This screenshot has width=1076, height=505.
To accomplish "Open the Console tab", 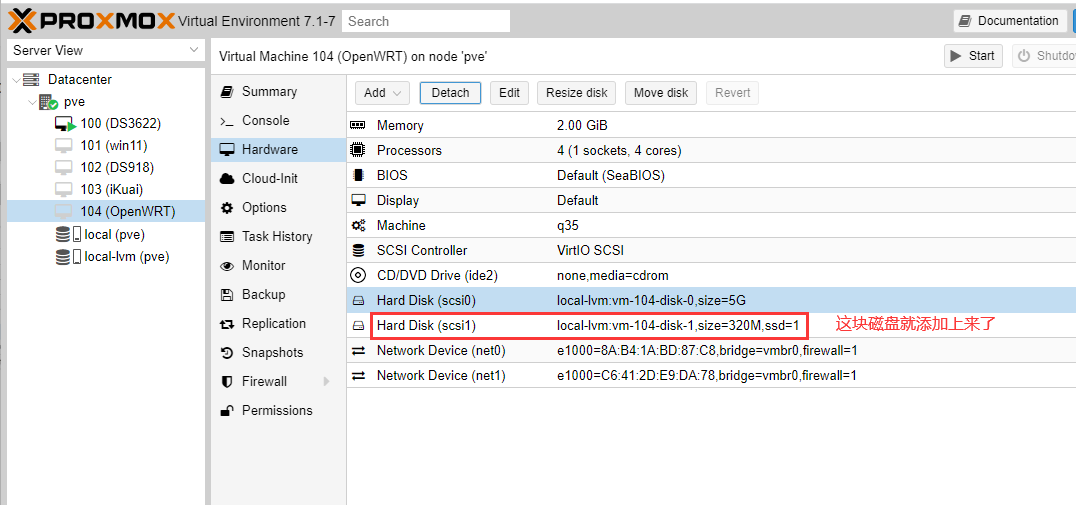I will point(265,121).
